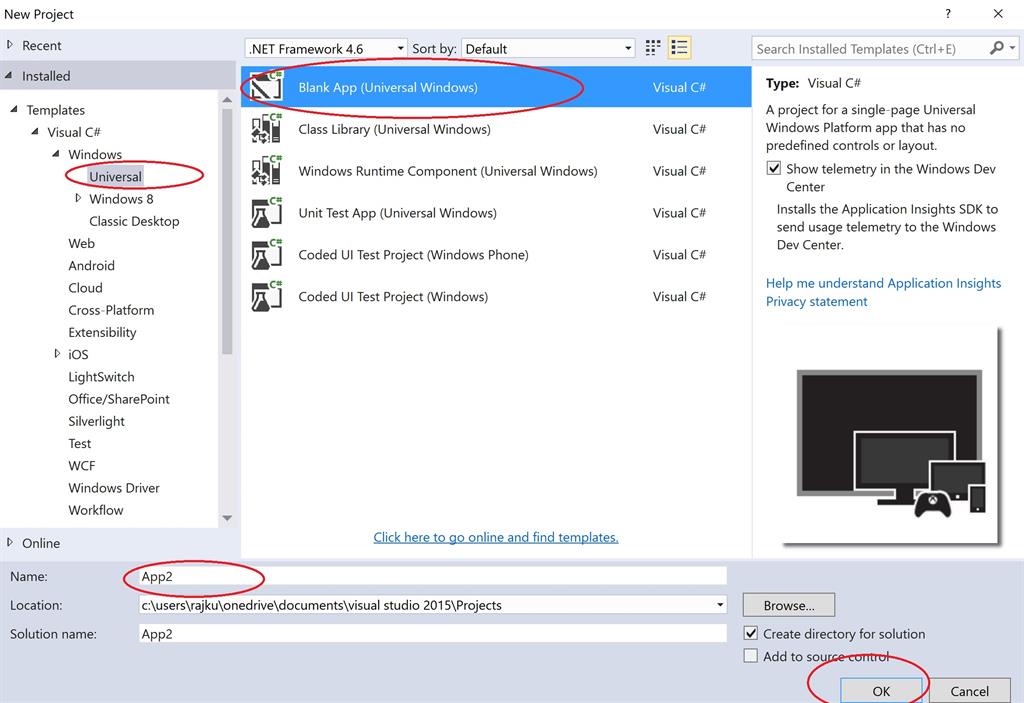Select Windows Runtime Component (Universal Windows) template name
Image resolution: width=1024 pixels, height=703 pixels.
(x=448, y=171)
